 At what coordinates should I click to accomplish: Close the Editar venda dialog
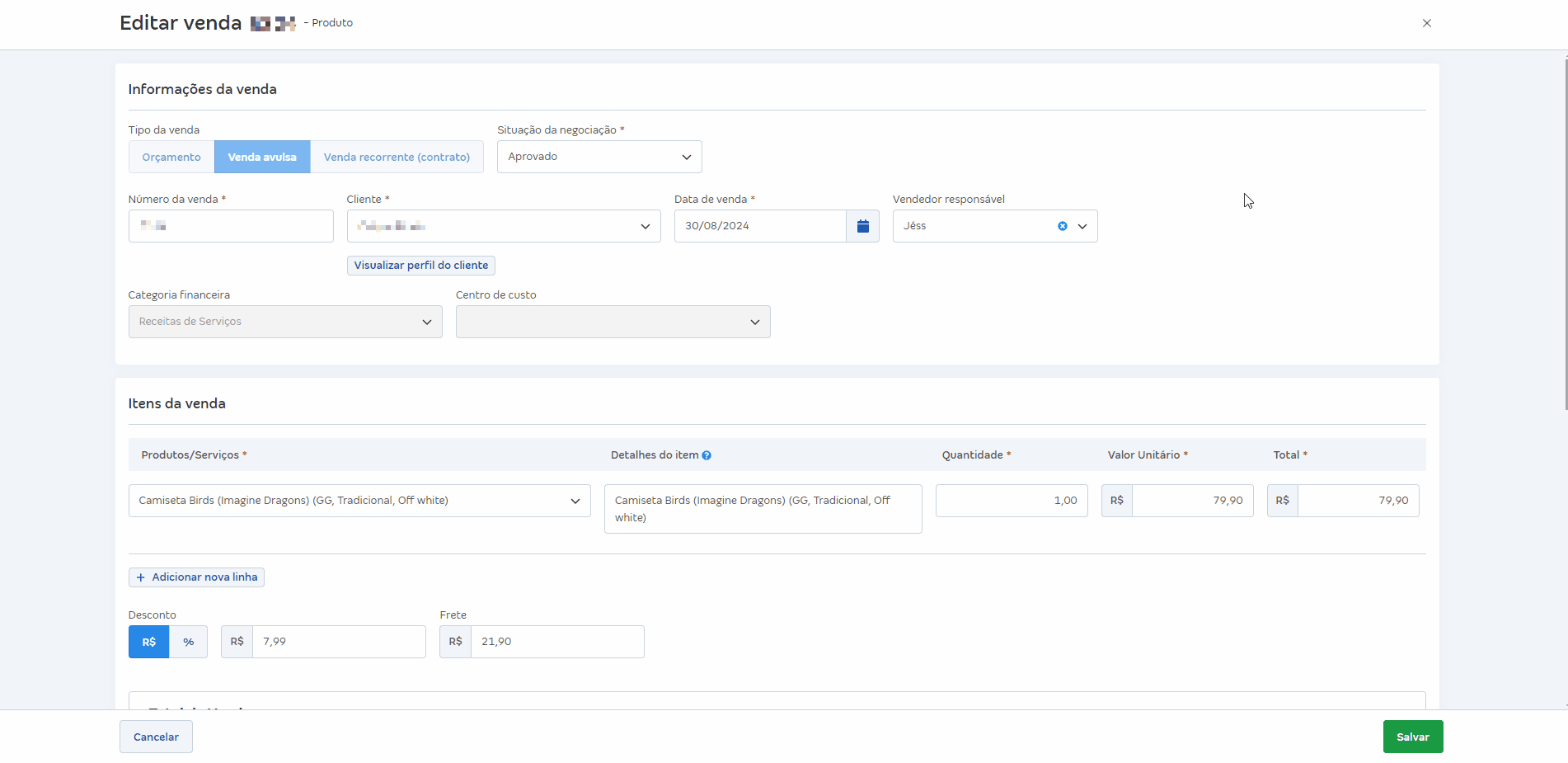[1427, 23]
